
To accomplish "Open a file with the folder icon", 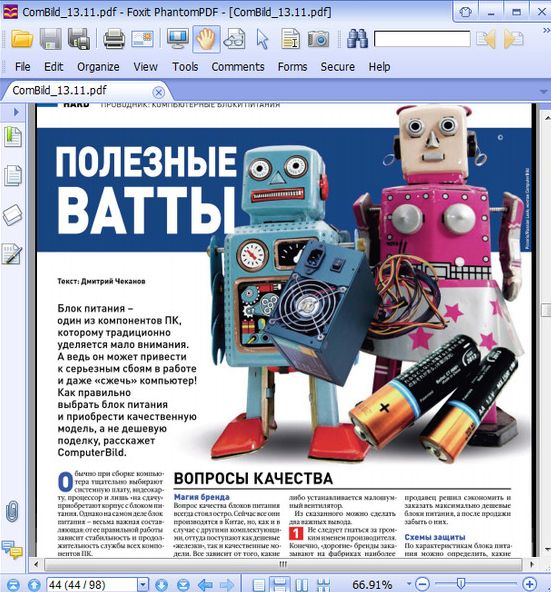I will pos(22,39).
